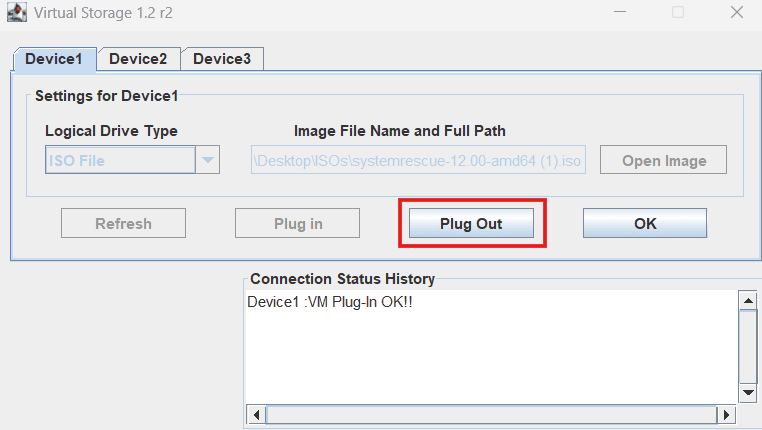Click the status history scroll up arrow

coord(747,301)
